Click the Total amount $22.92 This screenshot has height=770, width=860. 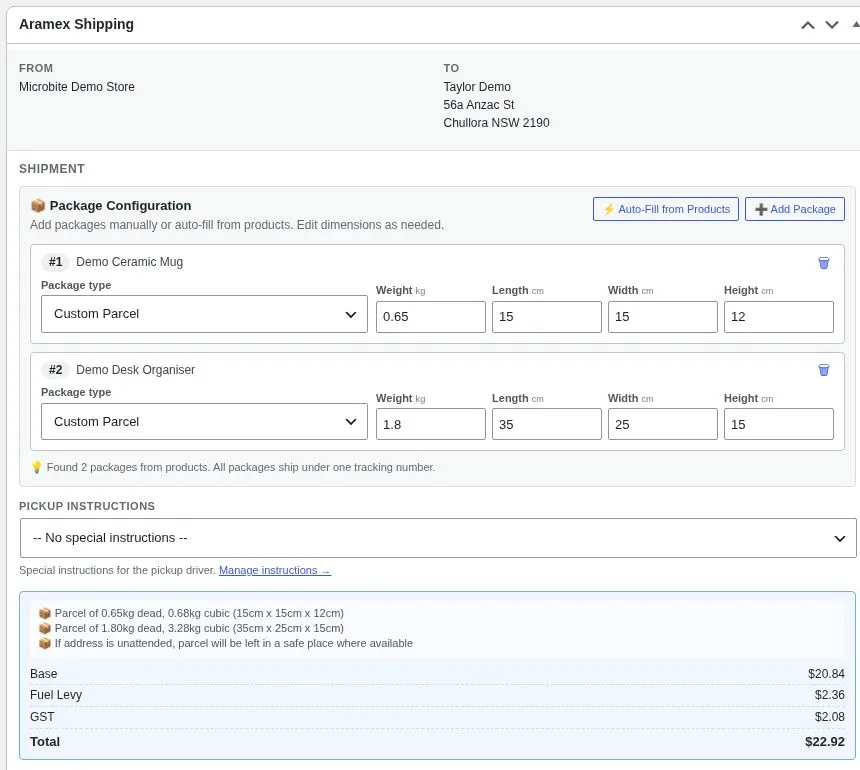824,741
